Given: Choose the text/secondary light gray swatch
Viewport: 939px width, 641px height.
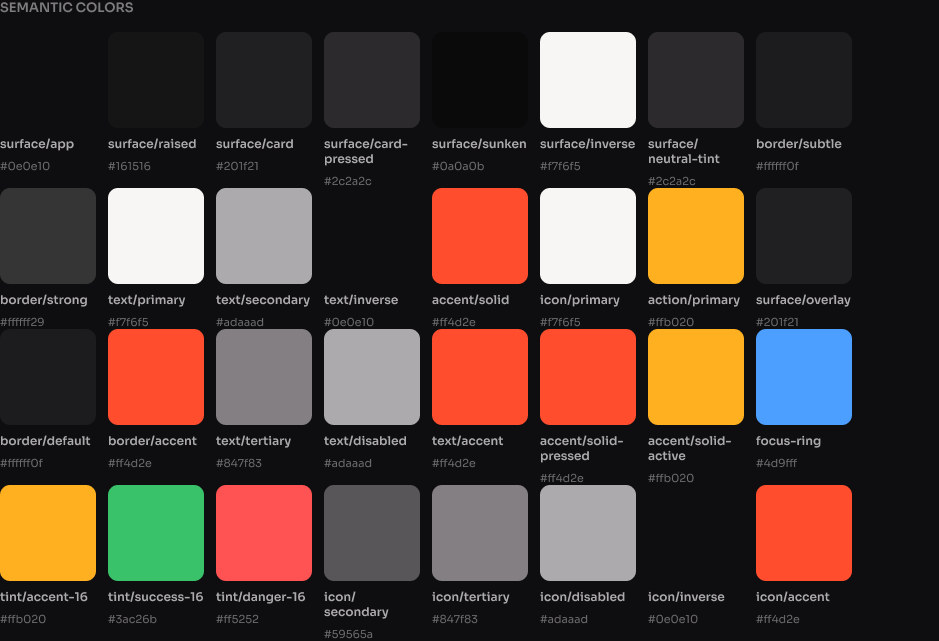Looking at the screenshot, I should click(x=264, y=236).
